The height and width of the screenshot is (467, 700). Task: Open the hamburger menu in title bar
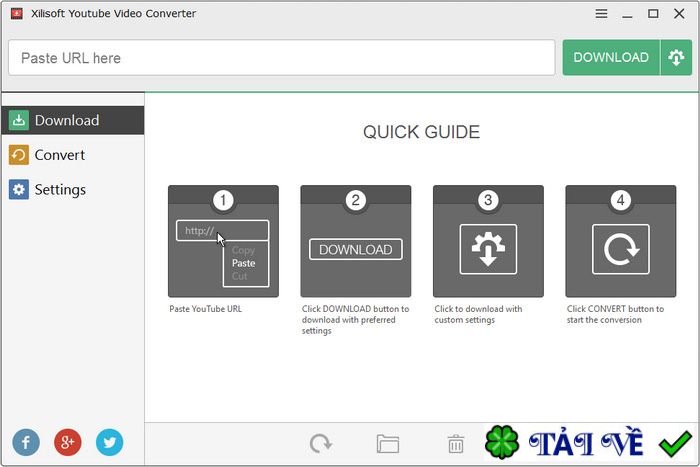coord(601,14)
